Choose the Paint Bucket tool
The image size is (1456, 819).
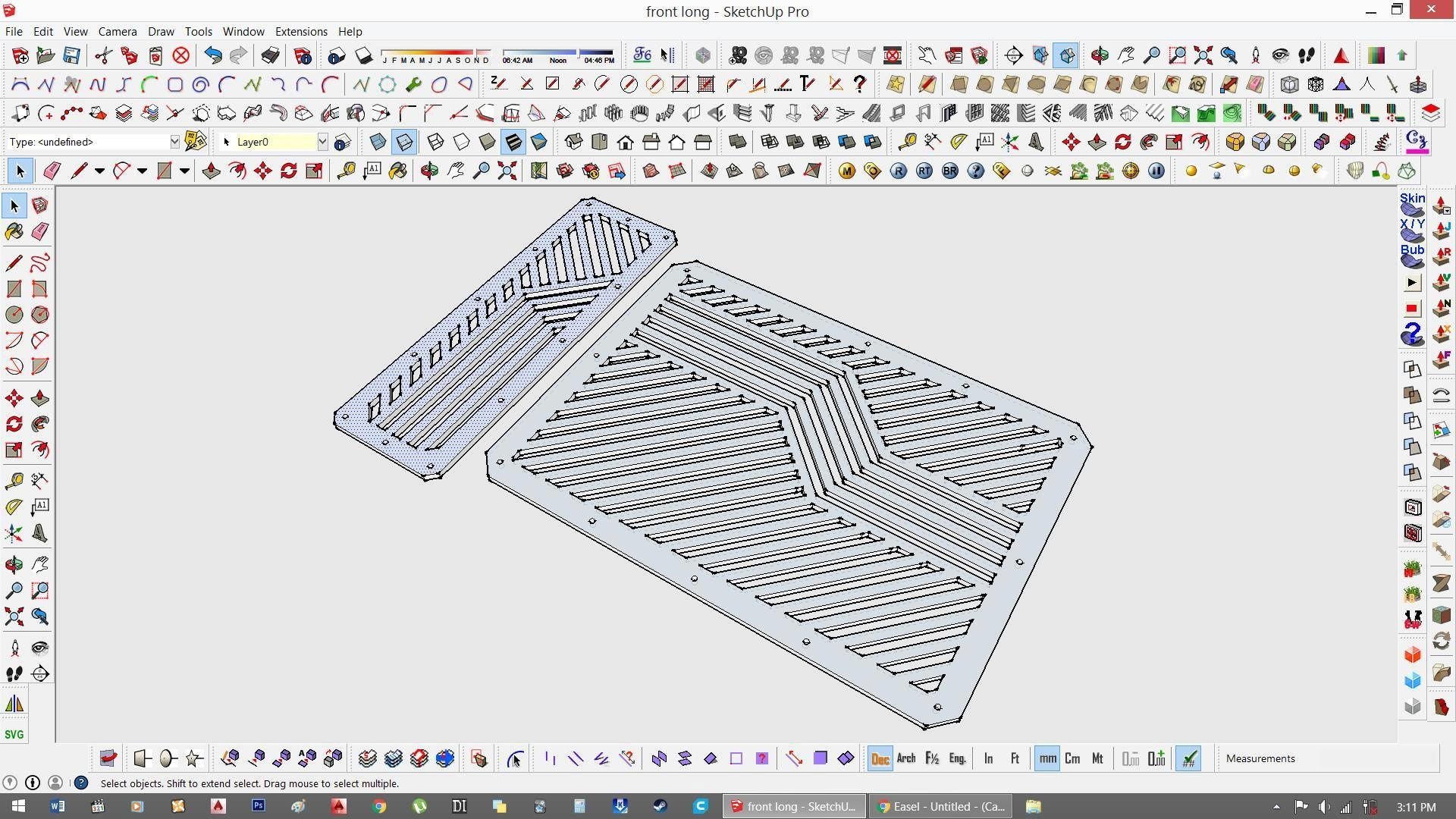[x=14, y=232]
